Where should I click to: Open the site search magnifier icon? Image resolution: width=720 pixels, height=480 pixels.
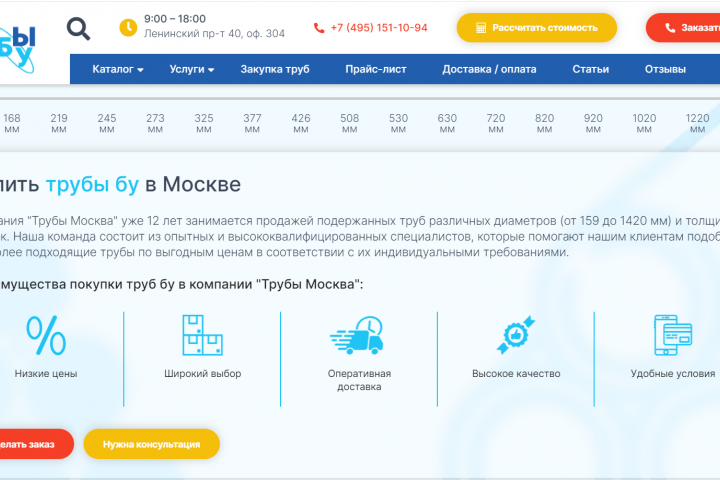point(79,29)
